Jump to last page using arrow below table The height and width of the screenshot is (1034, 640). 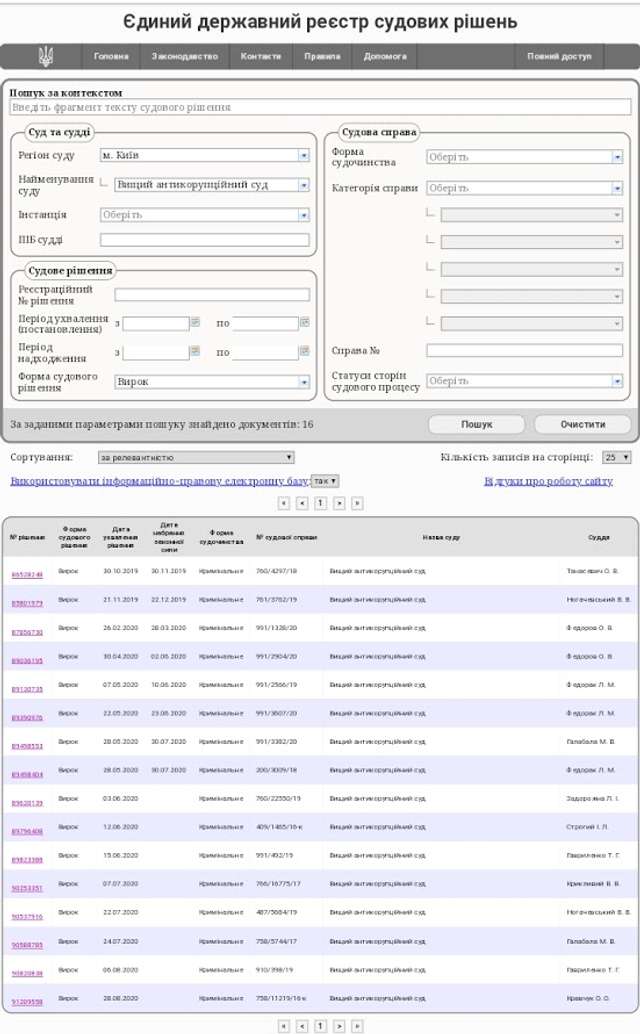(x=358, y=1026)
